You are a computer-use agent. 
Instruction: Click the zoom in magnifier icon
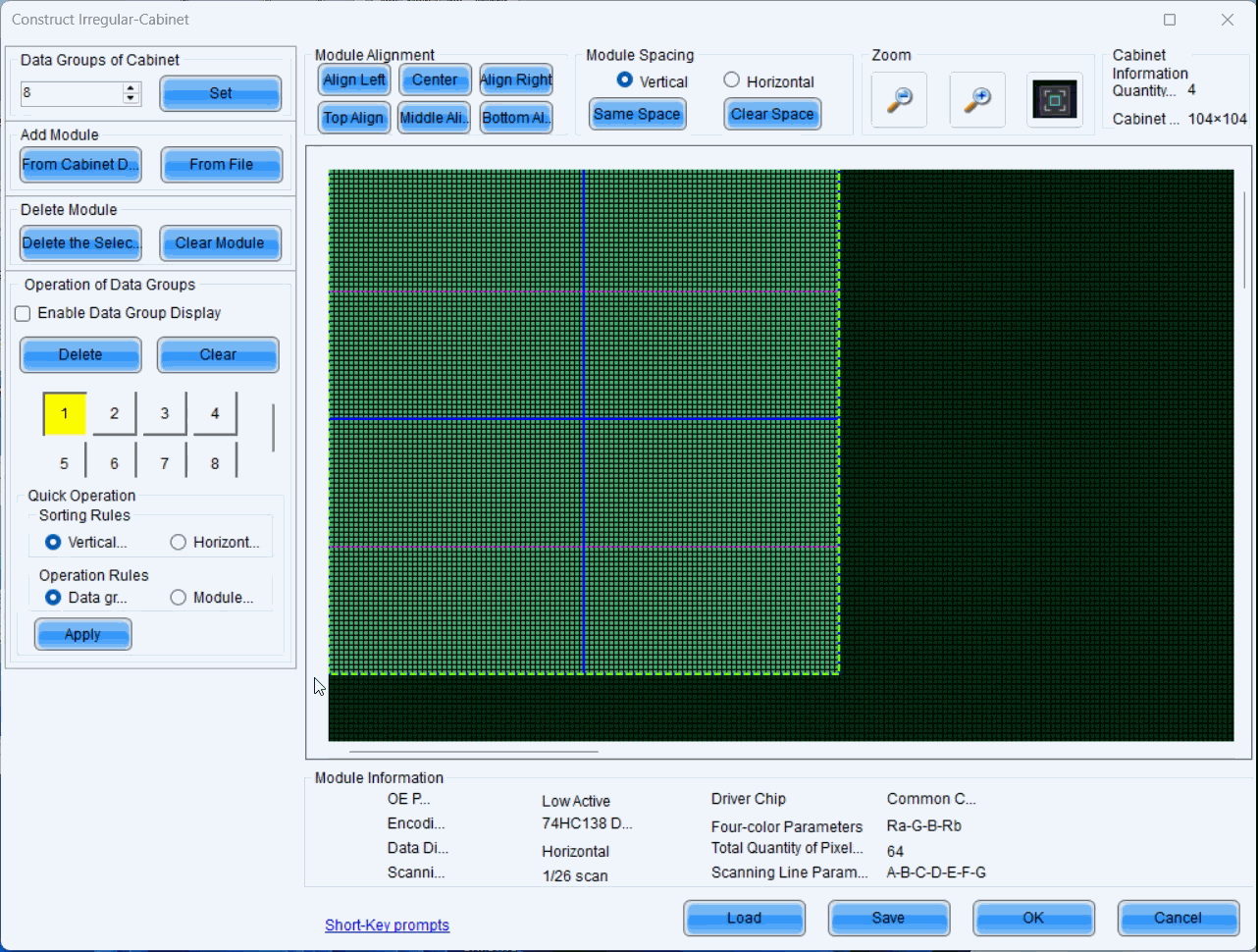[x=976, y=99]
